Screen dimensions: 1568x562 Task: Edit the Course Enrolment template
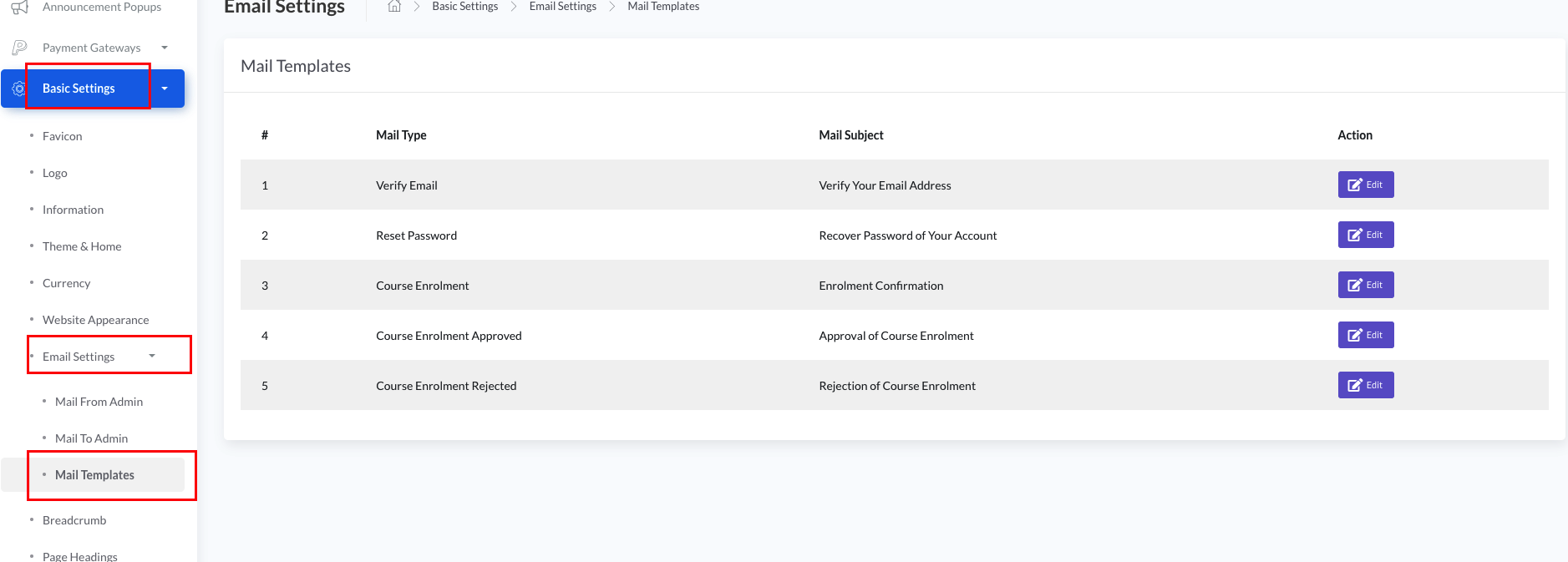tap(1365, 285)
